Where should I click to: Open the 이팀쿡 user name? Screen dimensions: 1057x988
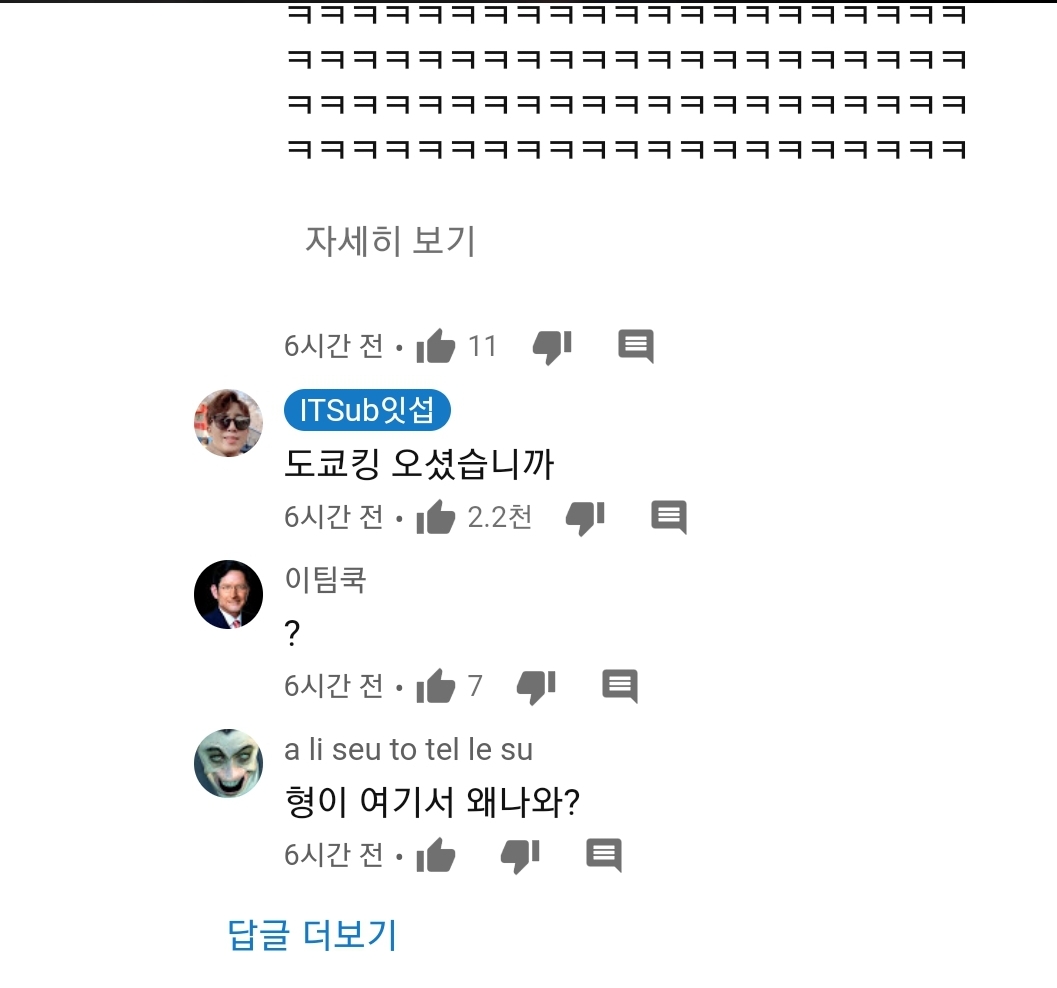326,579
